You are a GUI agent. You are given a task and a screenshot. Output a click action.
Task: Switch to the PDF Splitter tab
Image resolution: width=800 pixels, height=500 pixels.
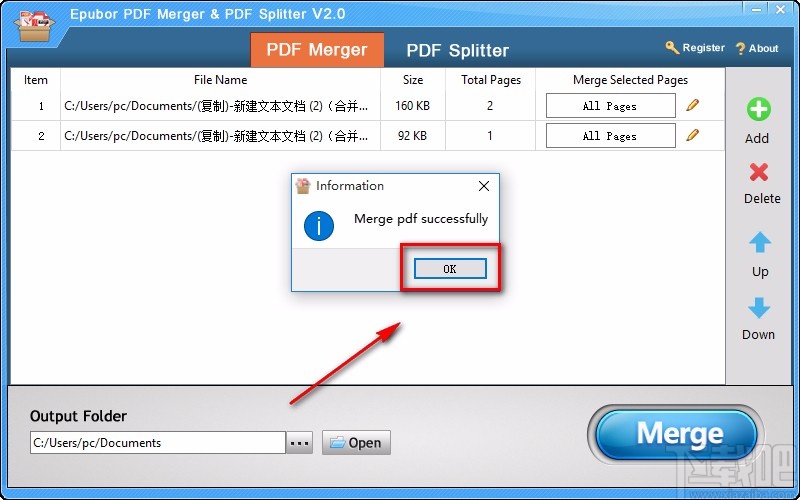[x=458, y=51]
